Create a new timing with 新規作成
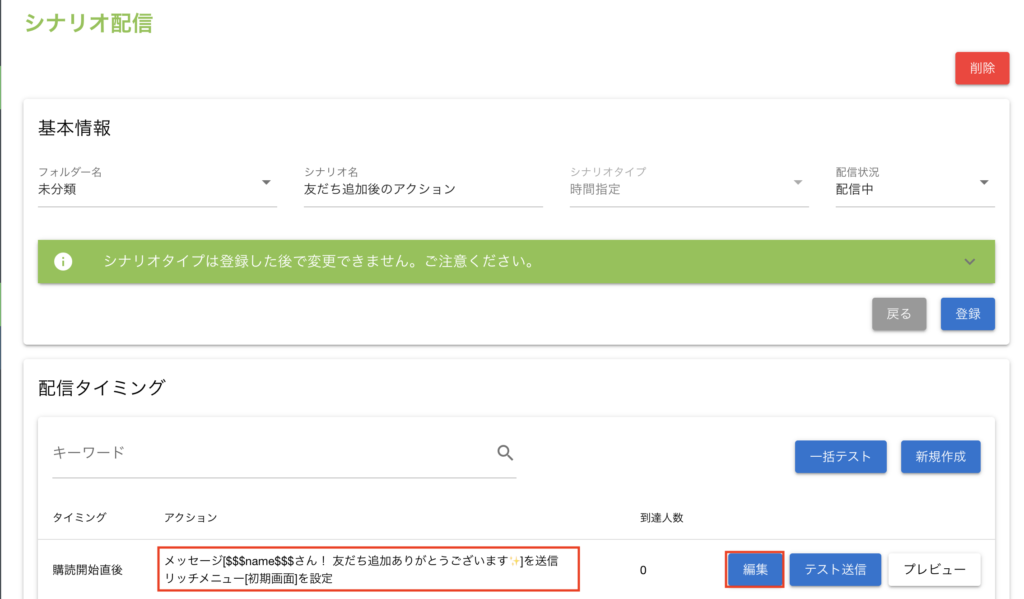1024x599 pixels. [x=940, y=456]
